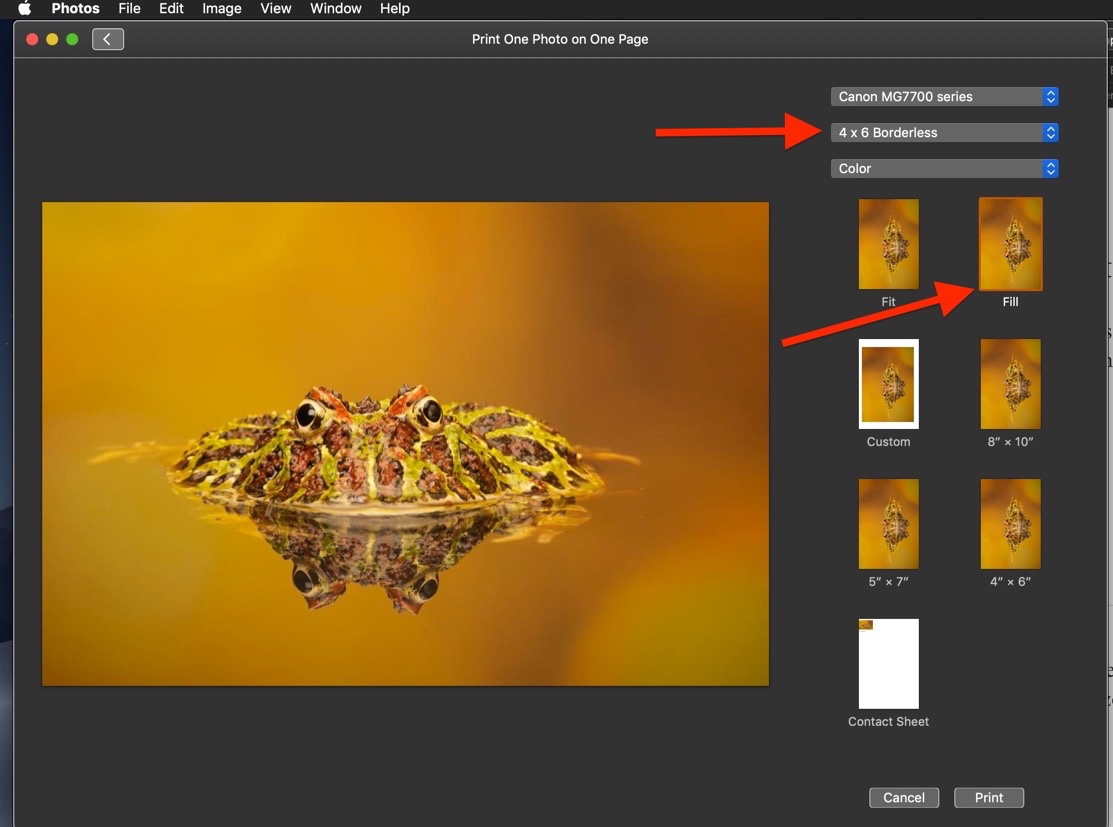Click the Cancel button
The height and width of the screenshot is (827, 1113).
(904, 798)
